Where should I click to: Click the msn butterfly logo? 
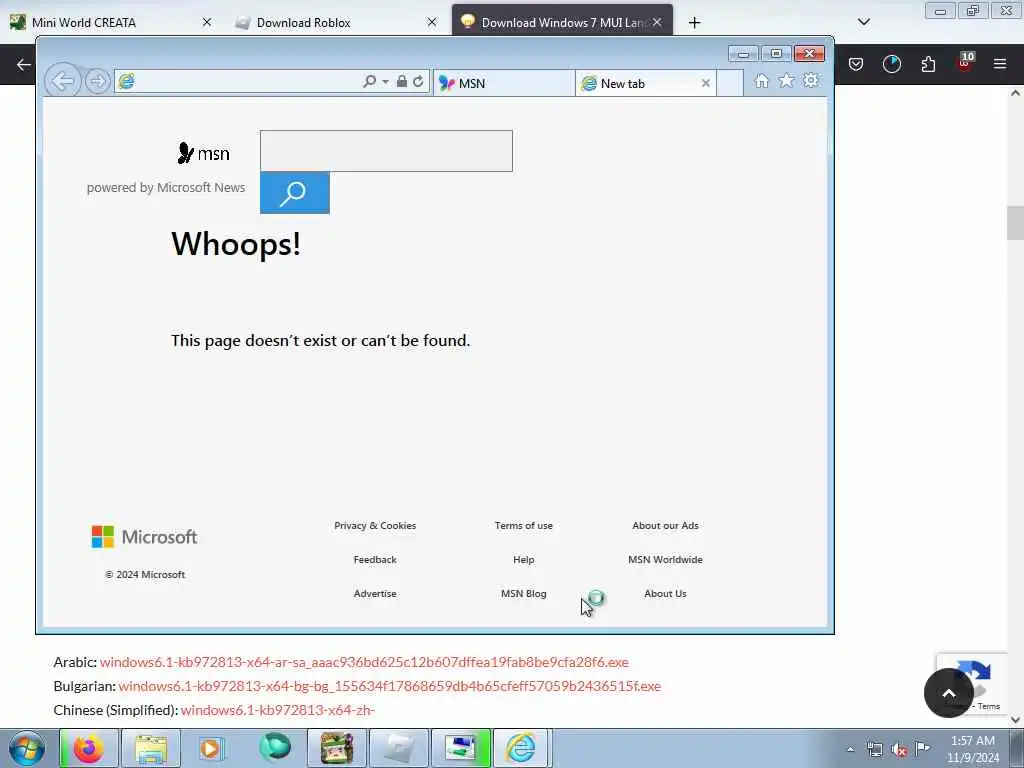(x=203, y=153)
